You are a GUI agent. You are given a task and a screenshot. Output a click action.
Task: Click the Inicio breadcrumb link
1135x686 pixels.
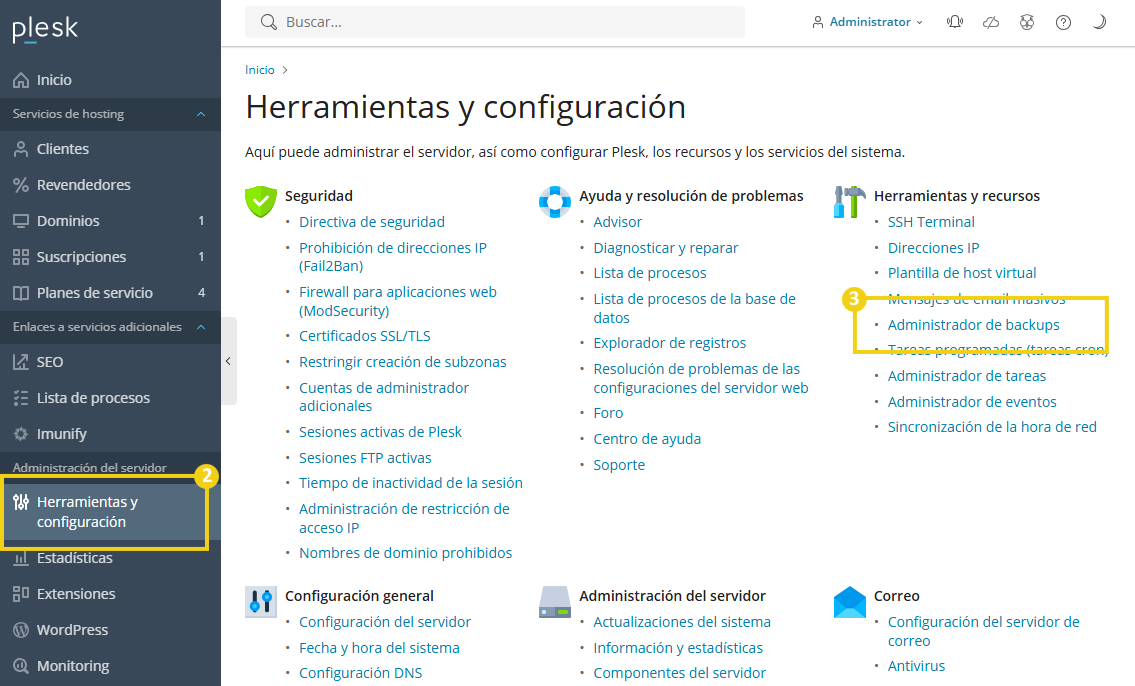point(258,69)
